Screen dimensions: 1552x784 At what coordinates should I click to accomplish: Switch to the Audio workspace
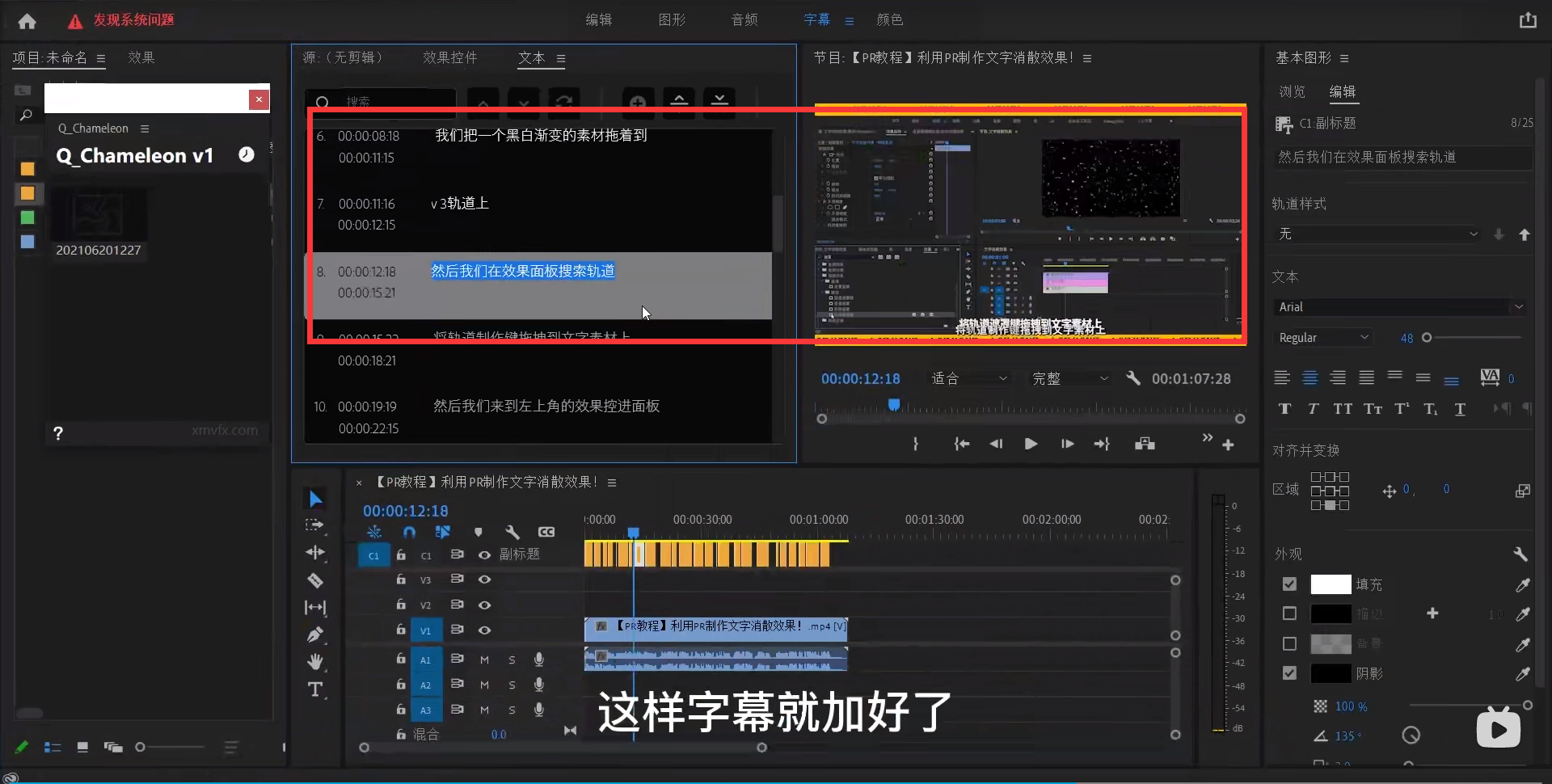click(x=744, y=20)
